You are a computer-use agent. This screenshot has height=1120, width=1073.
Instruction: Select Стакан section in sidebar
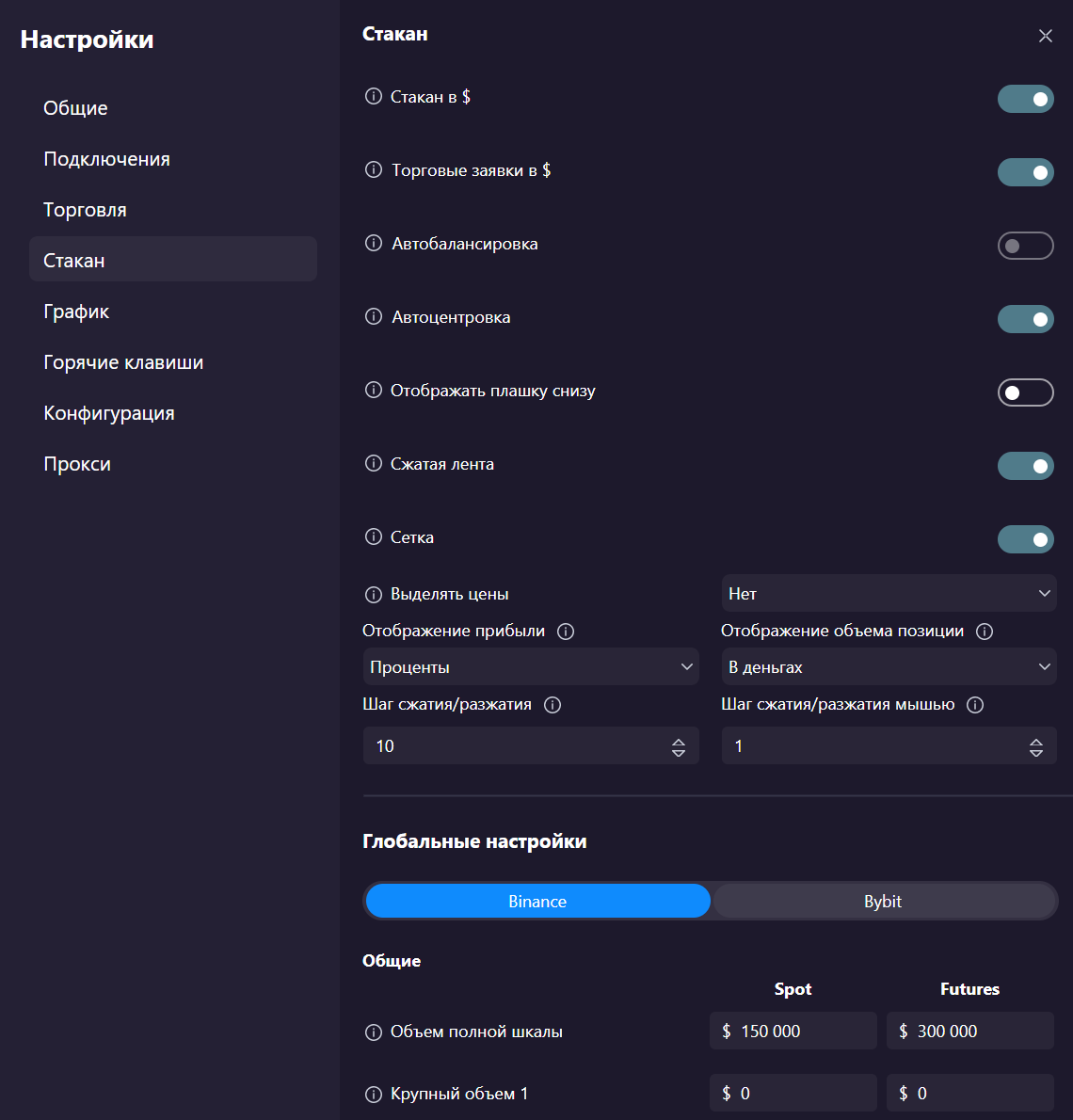(173, 259)
